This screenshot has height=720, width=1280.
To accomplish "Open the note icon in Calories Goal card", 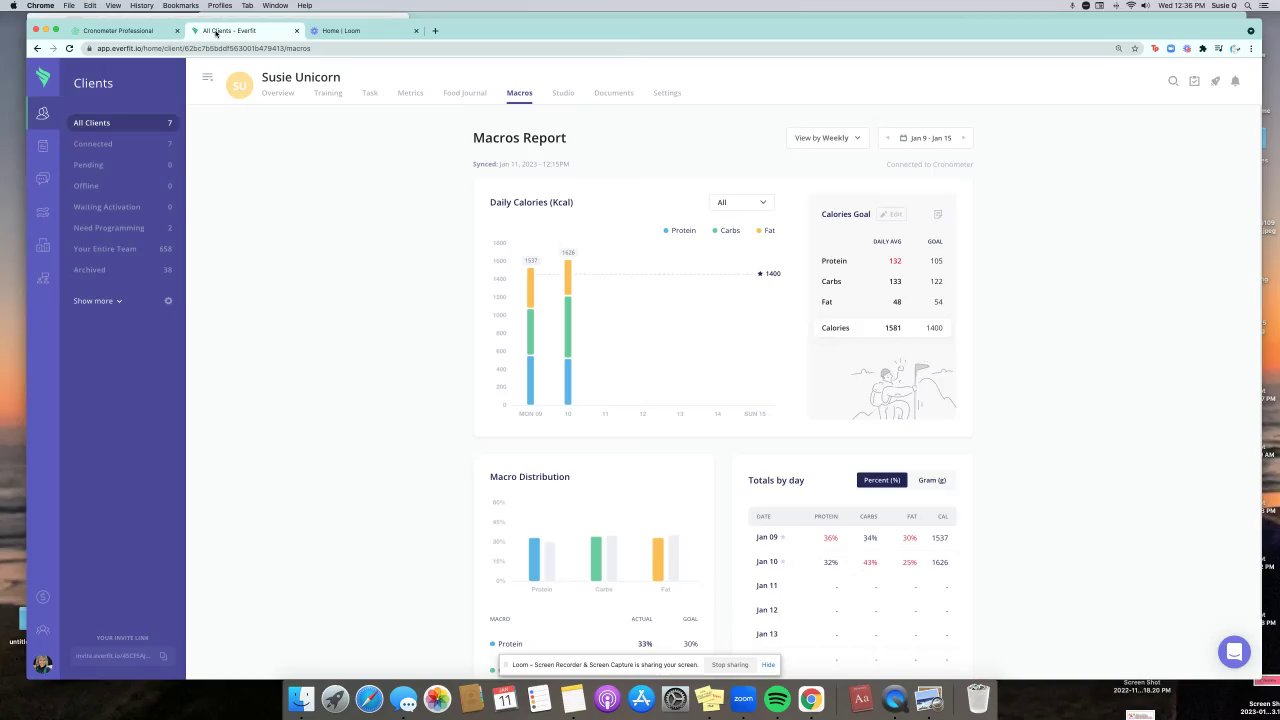I will [x=937, y=214].
